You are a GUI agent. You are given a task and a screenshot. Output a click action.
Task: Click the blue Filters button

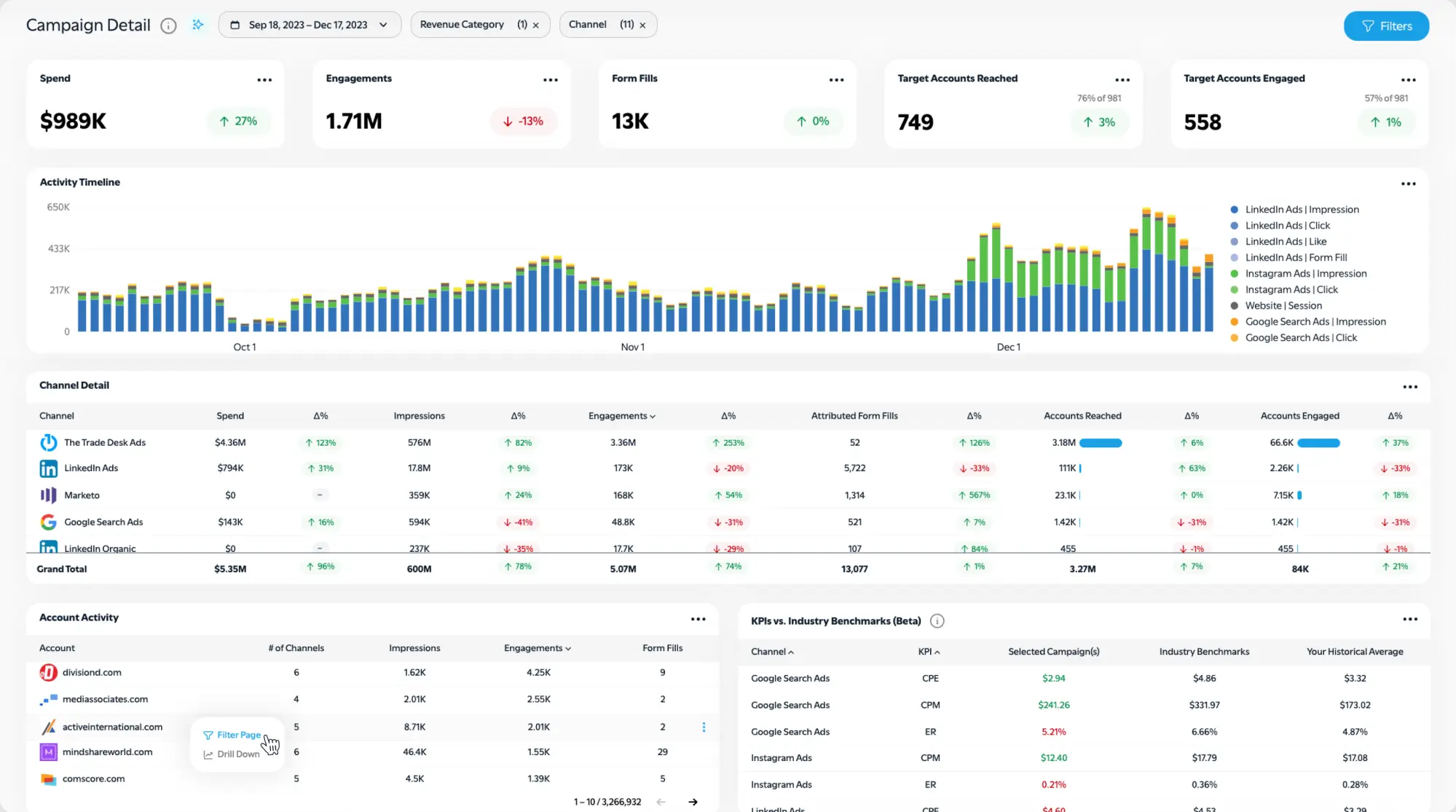tap(1385, 26)
